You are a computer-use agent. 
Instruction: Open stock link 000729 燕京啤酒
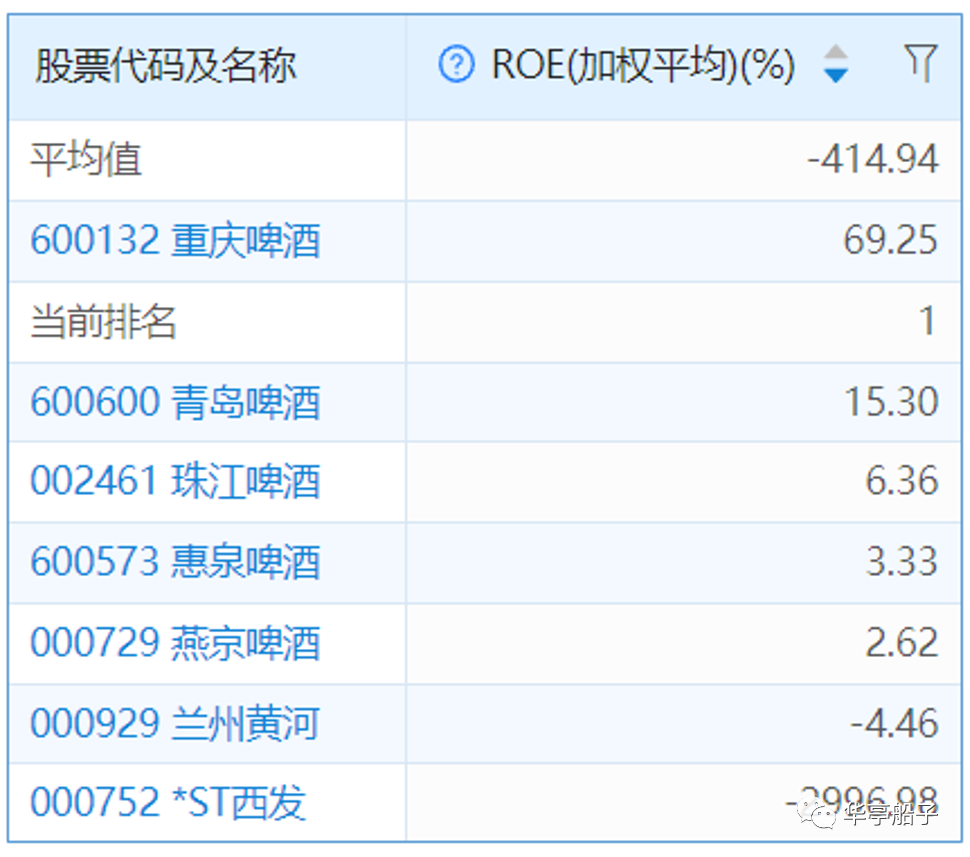[175, 643]
